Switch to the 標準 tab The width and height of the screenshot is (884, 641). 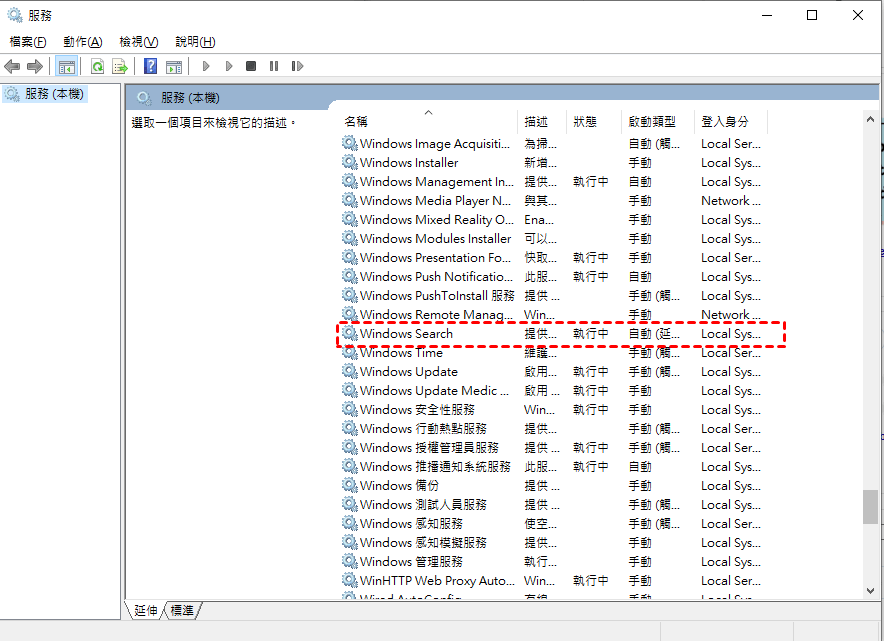click(x=182, y=611)
